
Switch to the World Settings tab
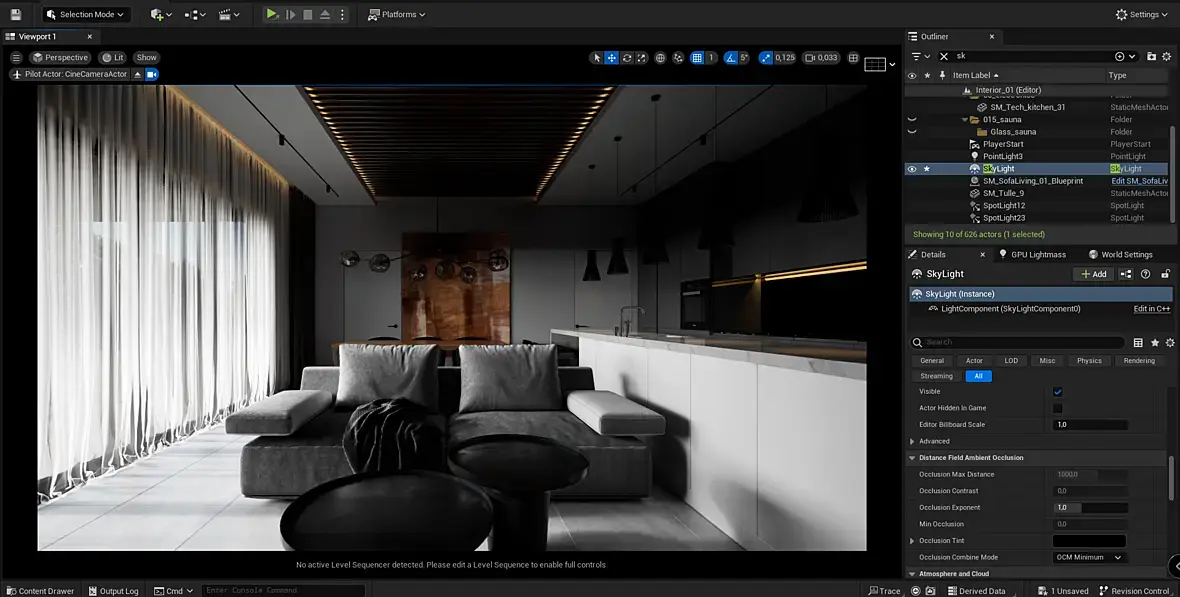tap(1121, 254)
